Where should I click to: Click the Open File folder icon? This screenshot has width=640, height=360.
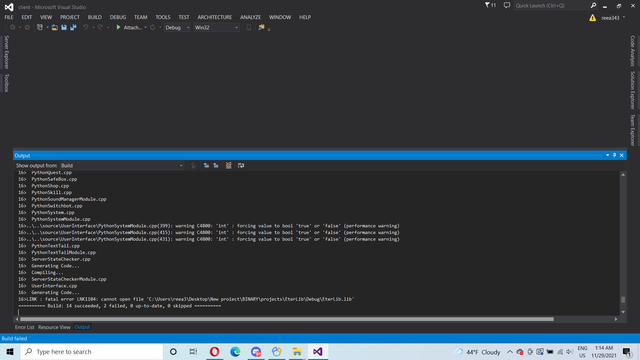tap(54, 27)
